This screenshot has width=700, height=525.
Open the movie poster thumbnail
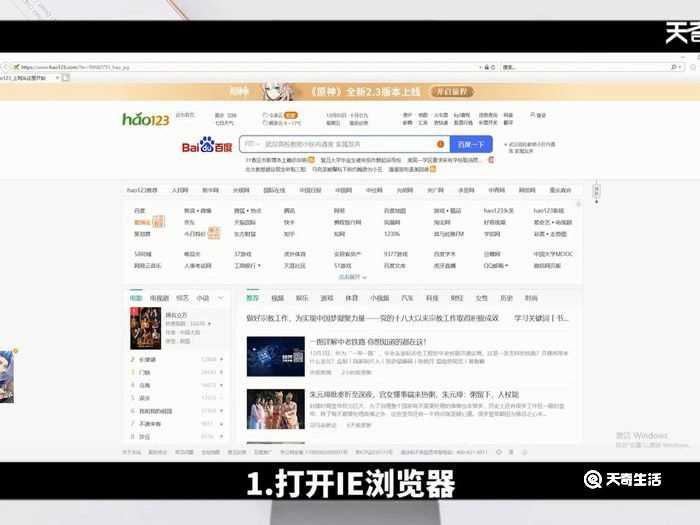pos(146,328)
